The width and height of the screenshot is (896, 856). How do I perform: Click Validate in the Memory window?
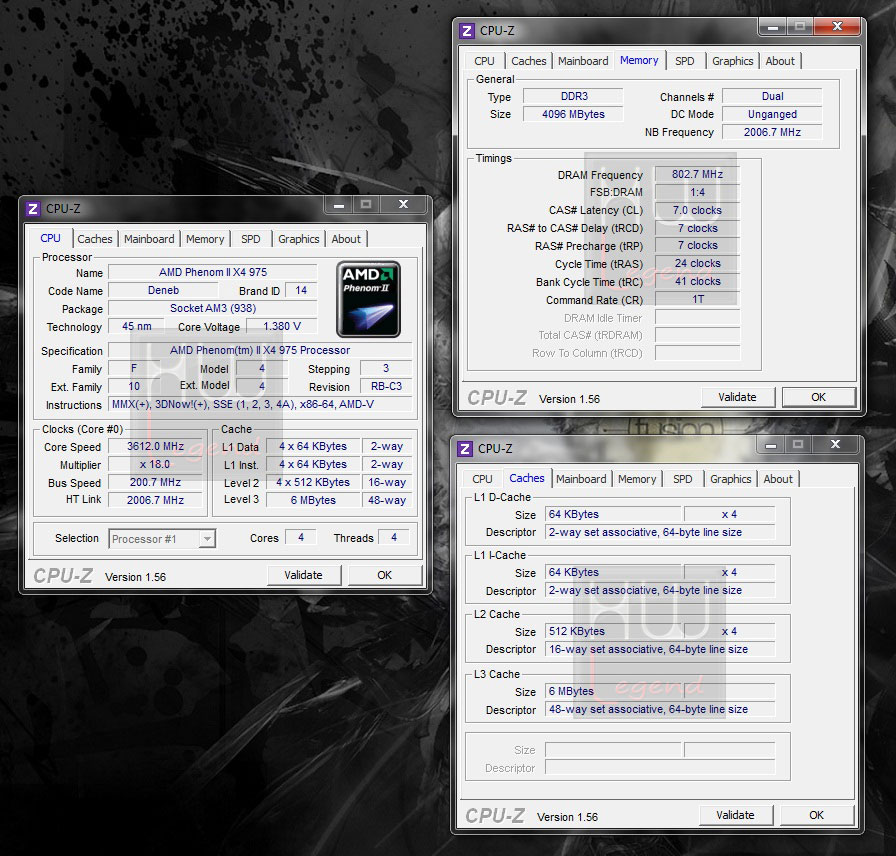[737, 397]
